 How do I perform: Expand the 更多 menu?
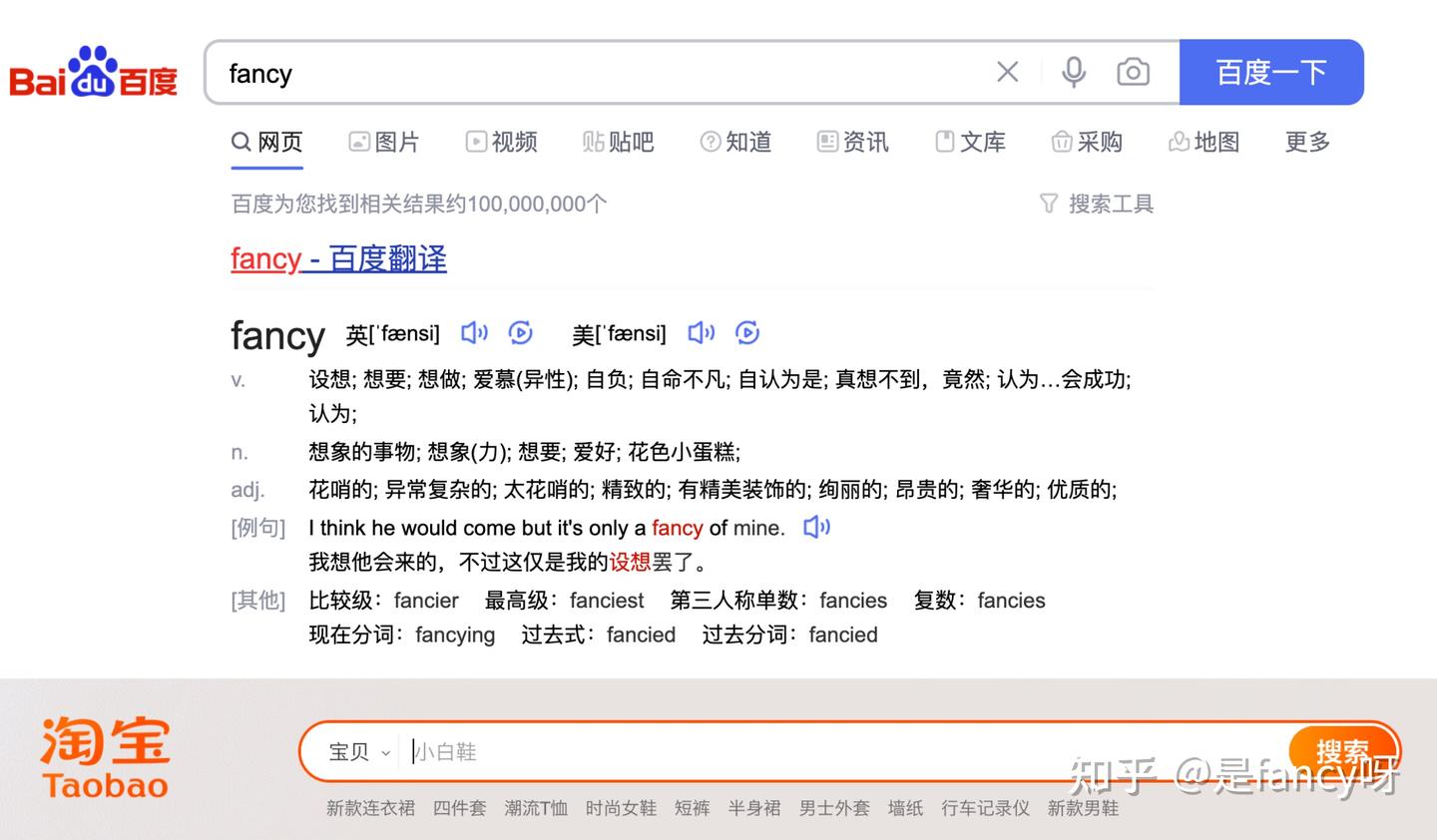tap(1308, 142)
